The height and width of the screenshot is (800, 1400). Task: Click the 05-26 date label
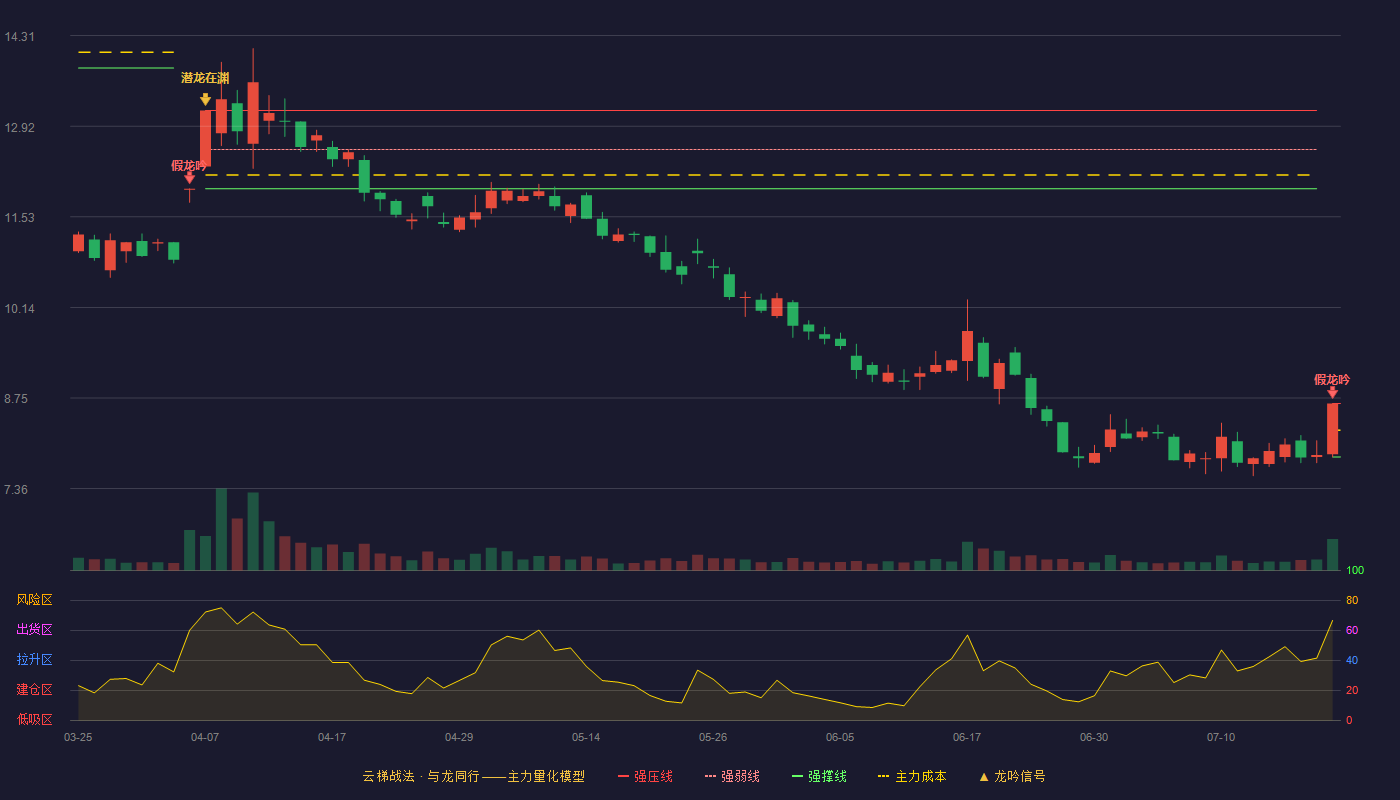point(713,737)
